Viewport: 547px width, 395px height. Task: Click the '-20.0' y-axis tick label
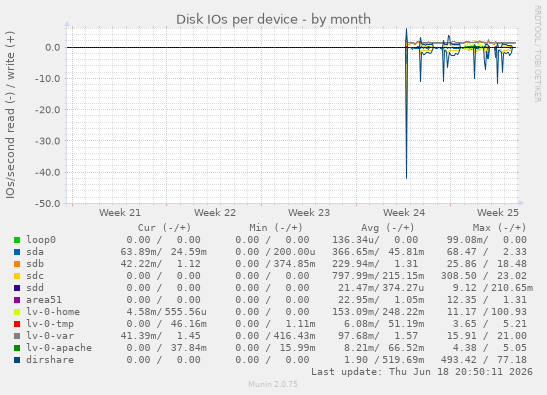[x=47, y=110]
